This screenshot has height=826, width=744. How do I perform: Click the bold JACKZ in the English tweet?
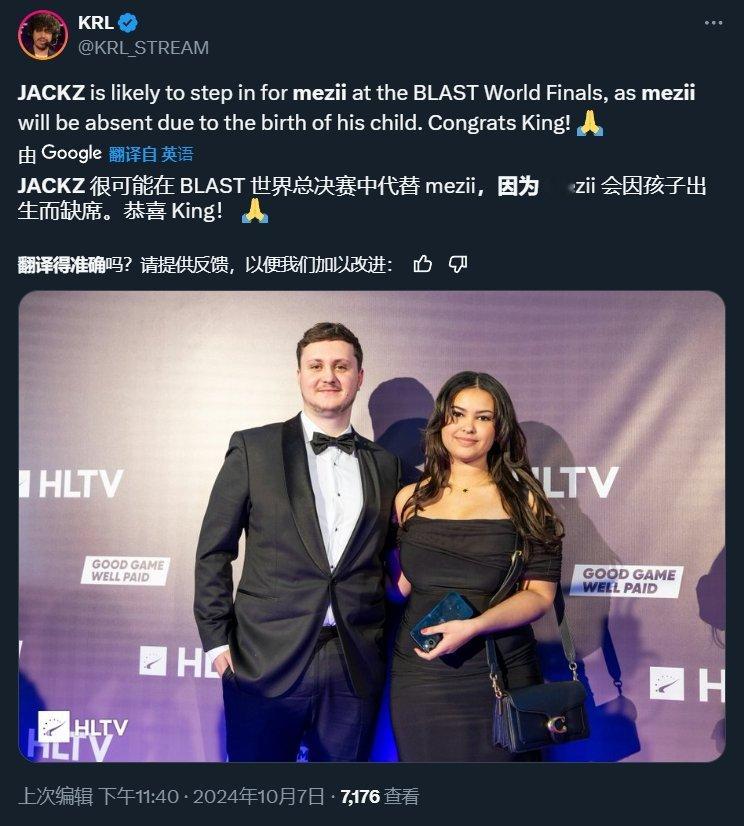click(51, 93)
